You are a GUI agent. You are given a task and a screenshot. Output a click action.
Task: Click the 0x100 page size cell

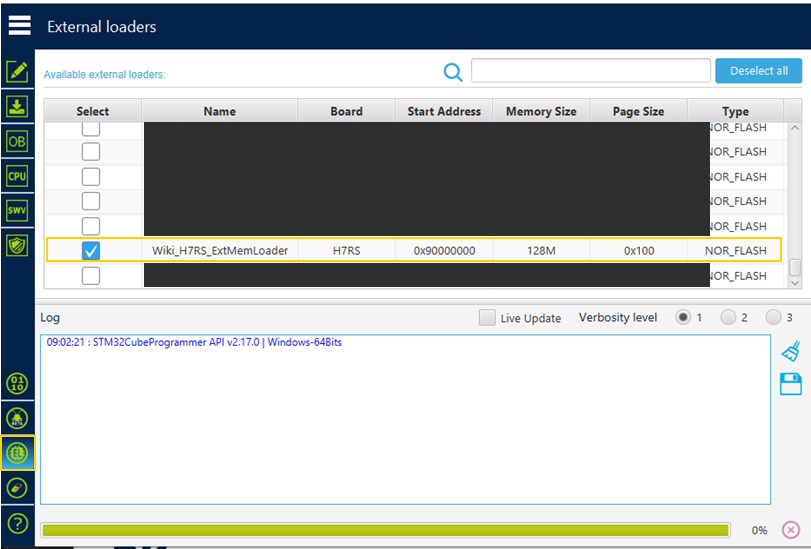(639, 250)
